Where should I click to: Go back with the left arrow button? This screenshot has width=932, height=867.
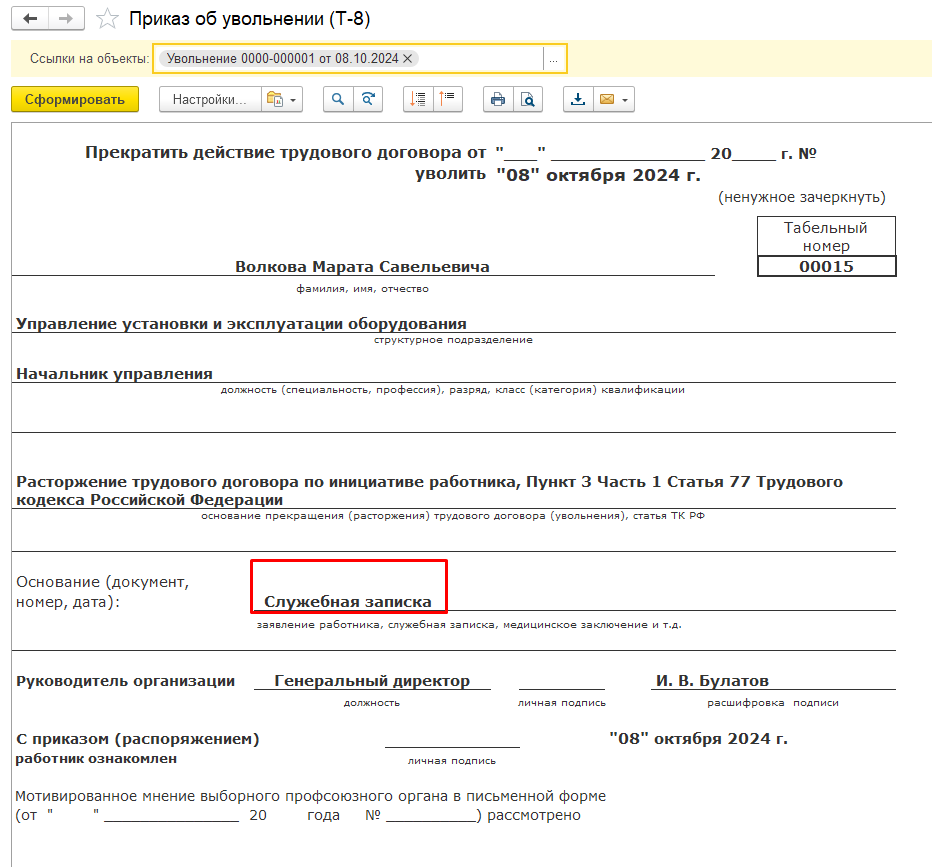(30, 19)
